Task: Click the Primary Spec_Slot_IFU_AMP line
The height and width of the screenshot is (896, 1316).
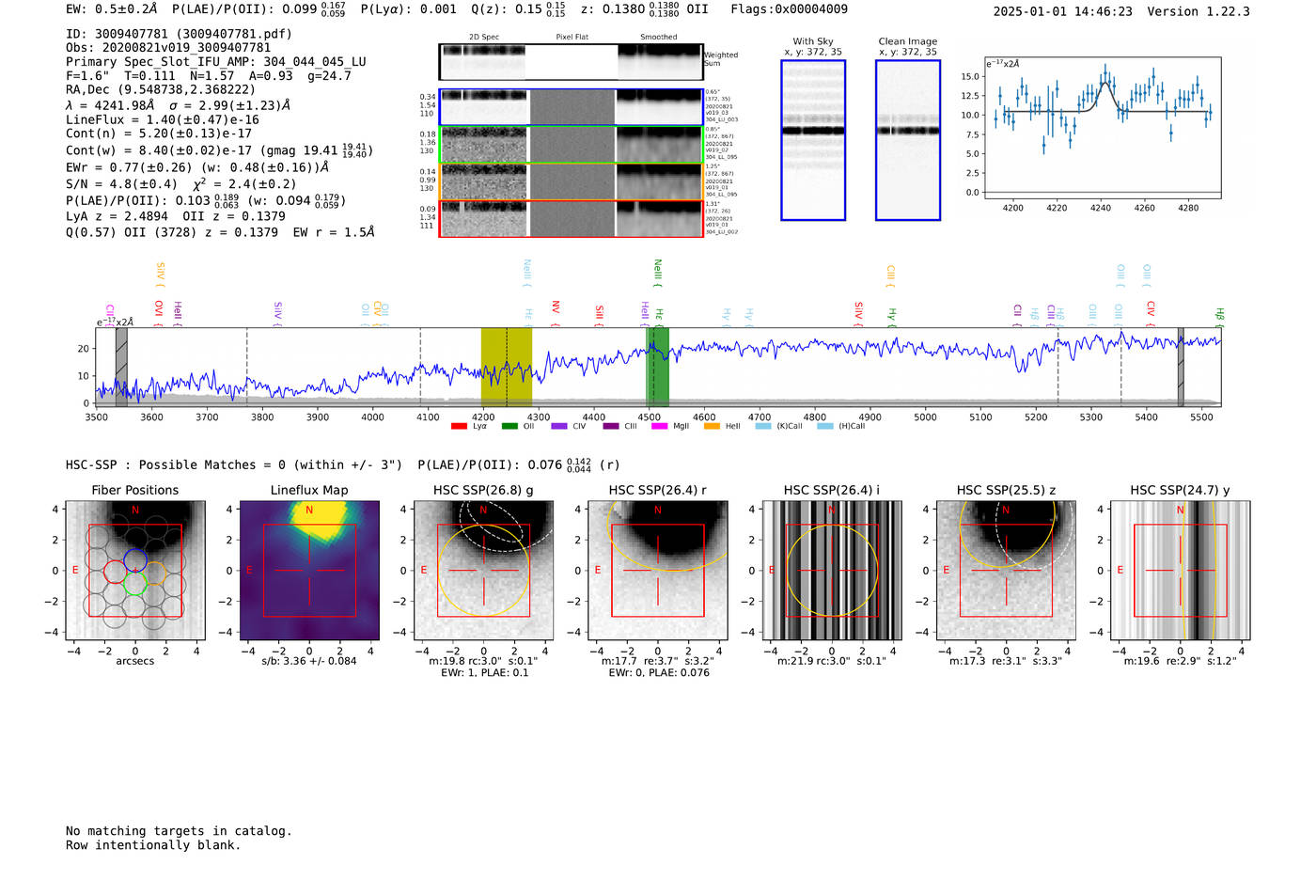Action: click(x=216, y=62)
